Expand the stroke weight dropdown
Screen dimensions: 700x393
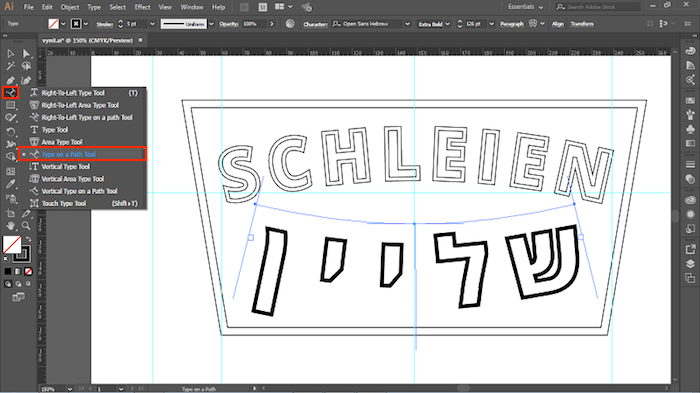point(152,24)
